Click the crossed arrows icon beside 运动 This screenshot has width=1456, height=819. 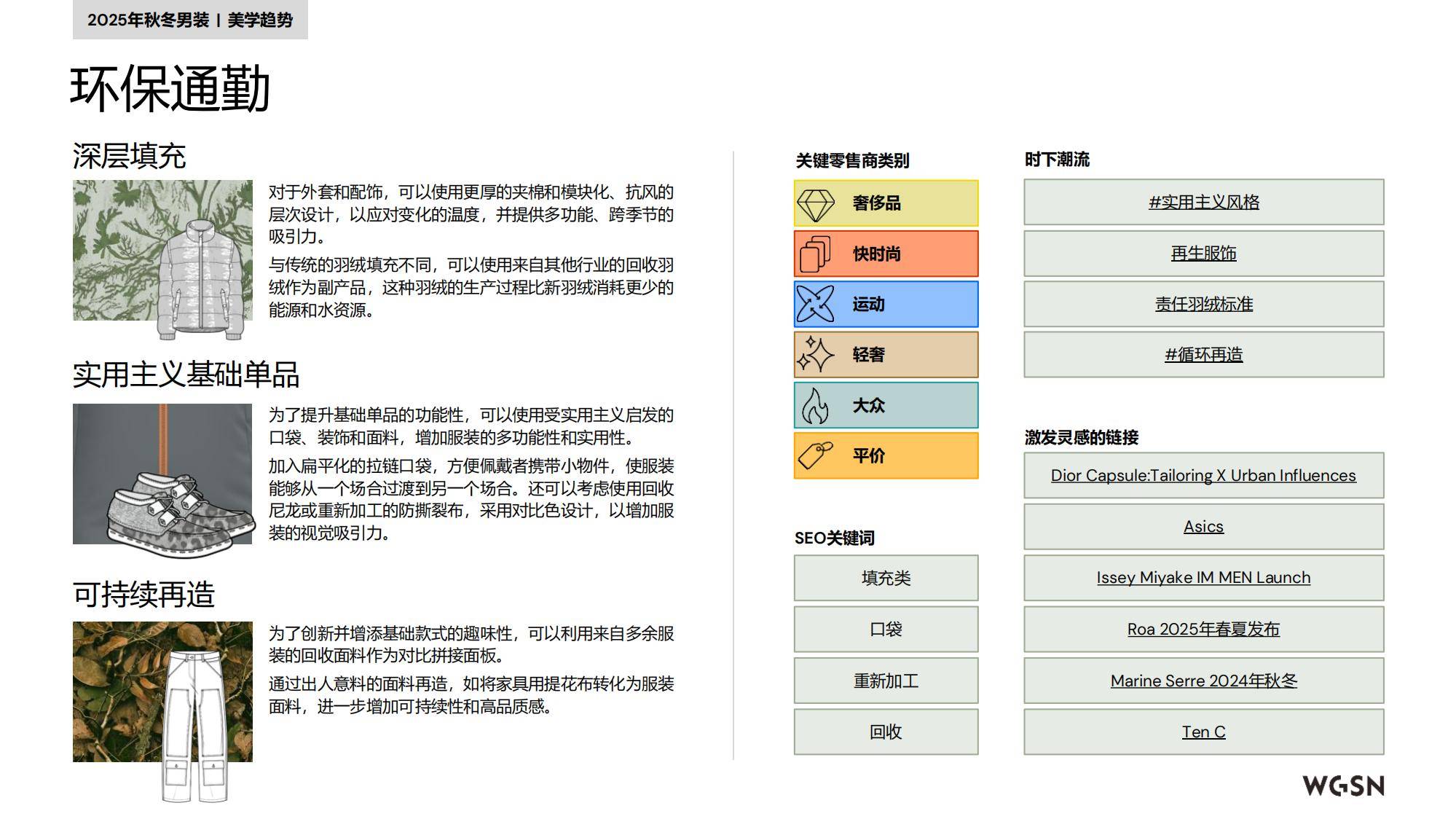[815, 305]
